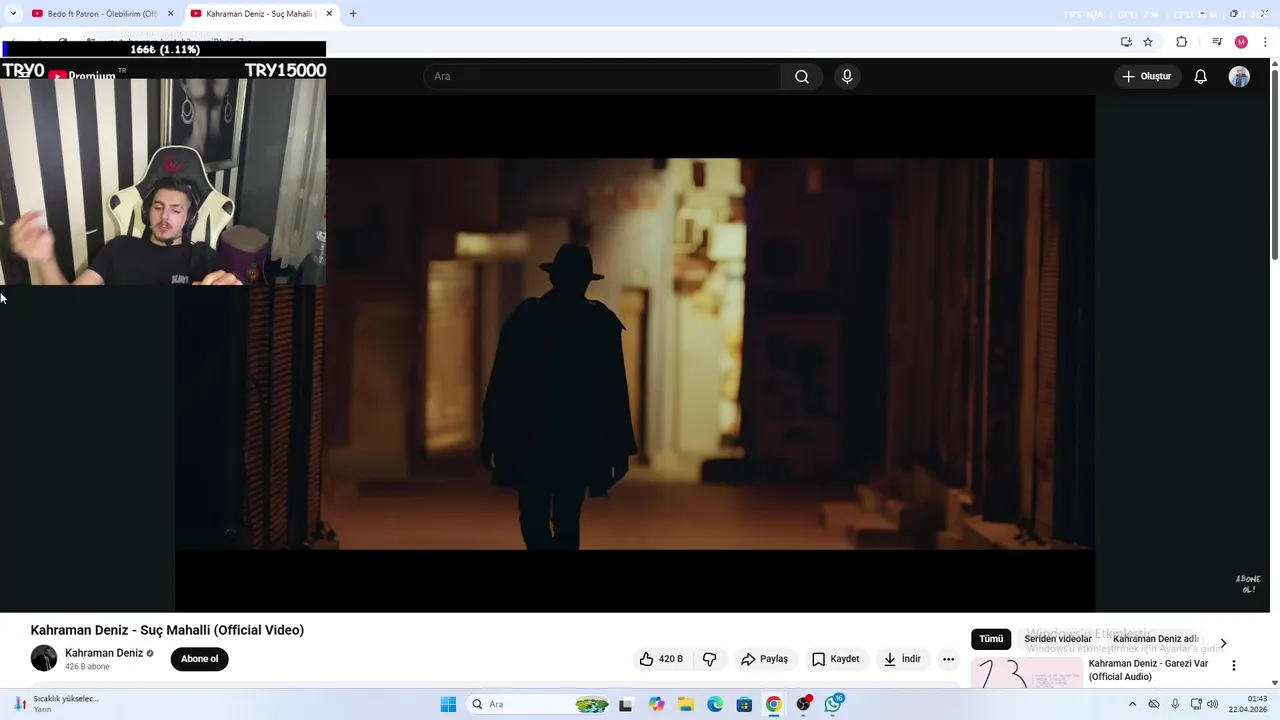Open Microsoft Store from taskbar
Screen dimensions: 1280x720
(x=744, y=704)
